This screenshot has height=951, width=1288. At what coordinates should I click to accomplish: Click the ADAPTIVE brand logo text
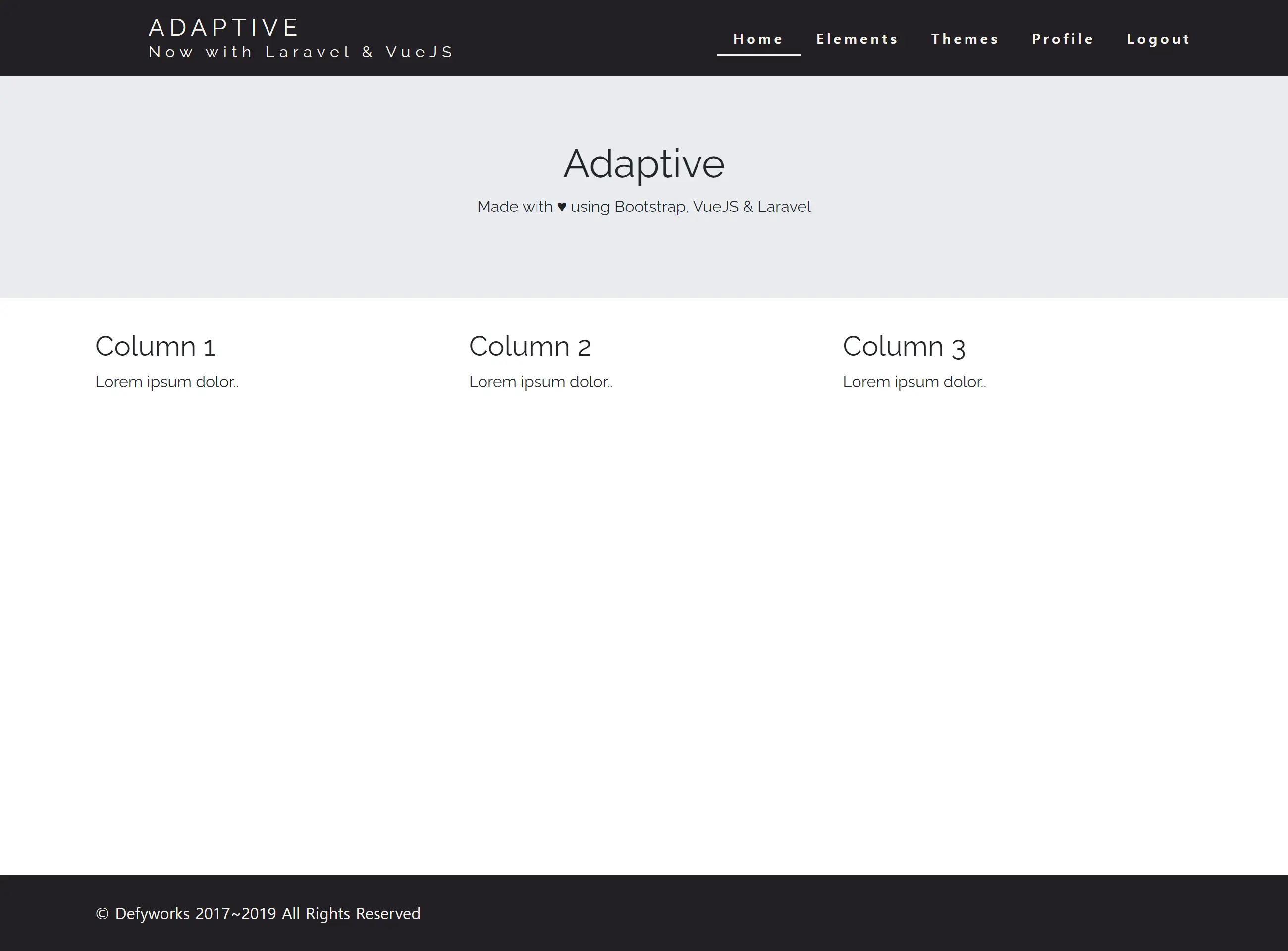pos(223,26)
